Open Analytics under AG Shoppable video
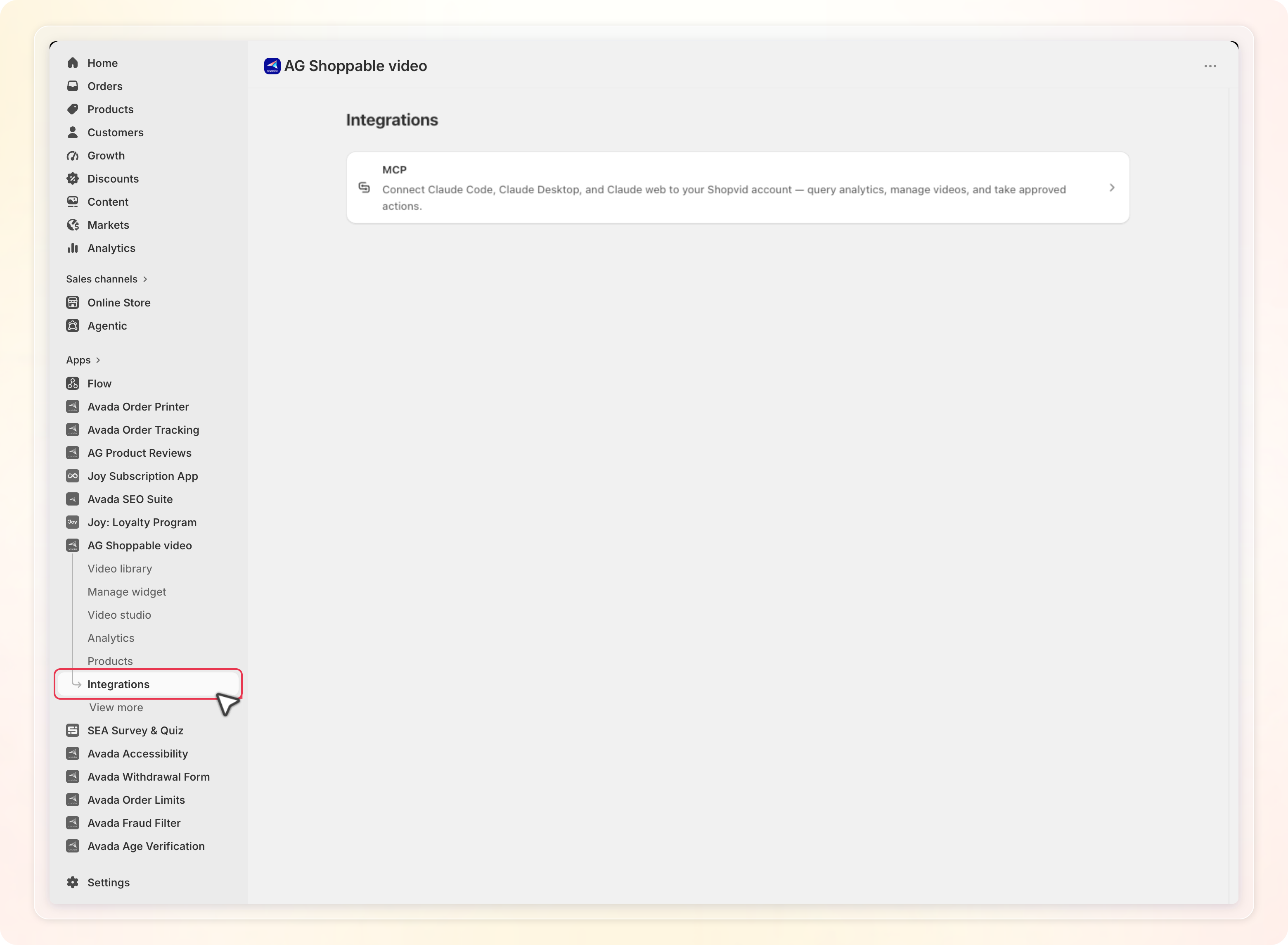Image resolution: width=1288 pixels, height=945 pixels. (x=111, y=639)
